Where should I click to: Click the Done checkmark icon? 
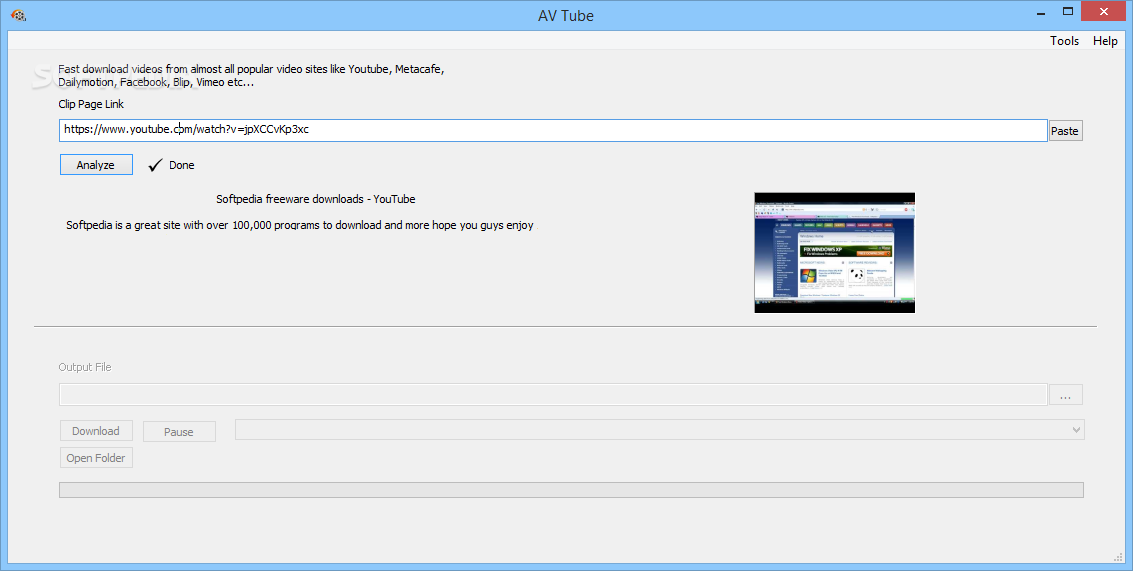(x=155, y=166)
